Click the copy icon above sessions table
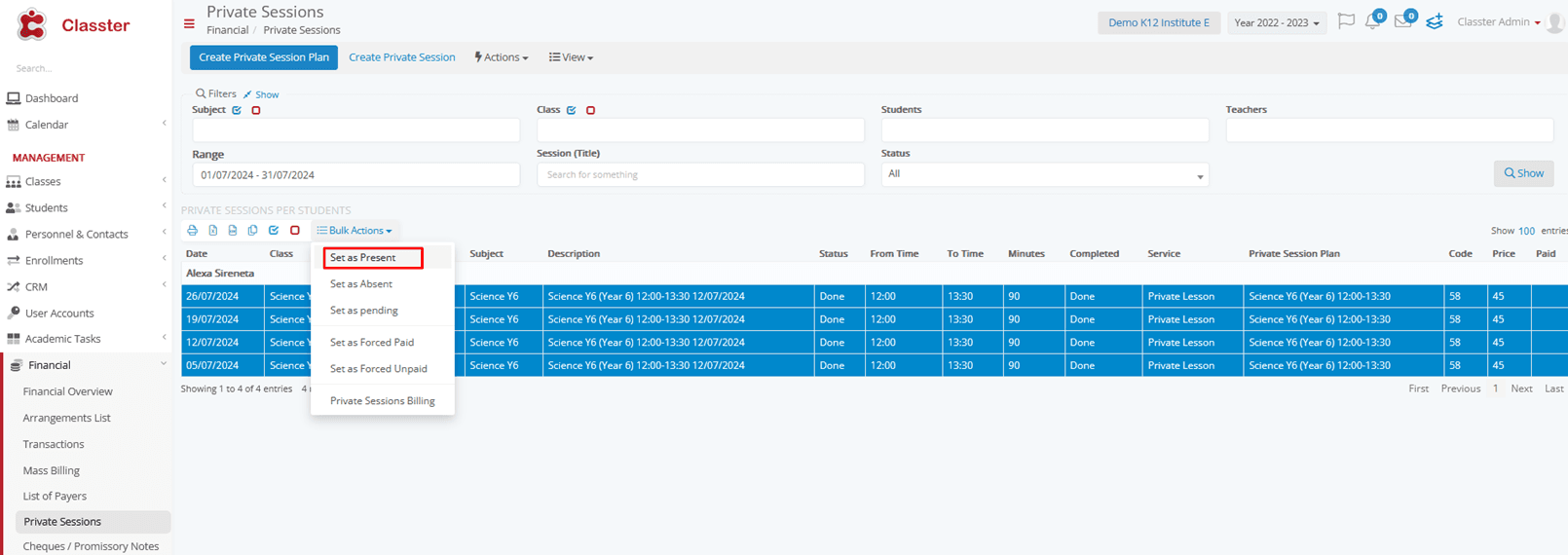The height and width of the screenshot is (555, 1568). 252,231
